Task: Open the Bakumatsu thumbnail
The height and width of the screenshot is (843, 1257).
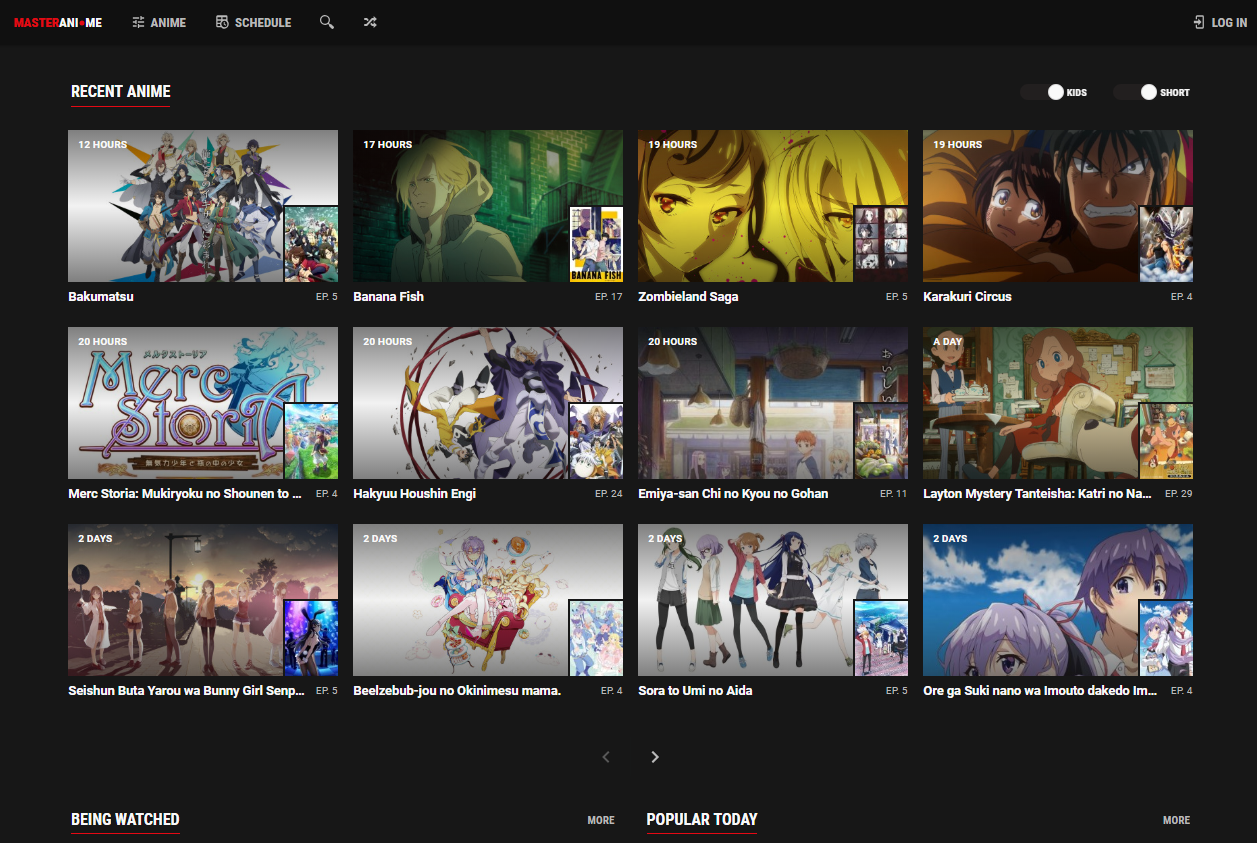Action: (203, 206)
